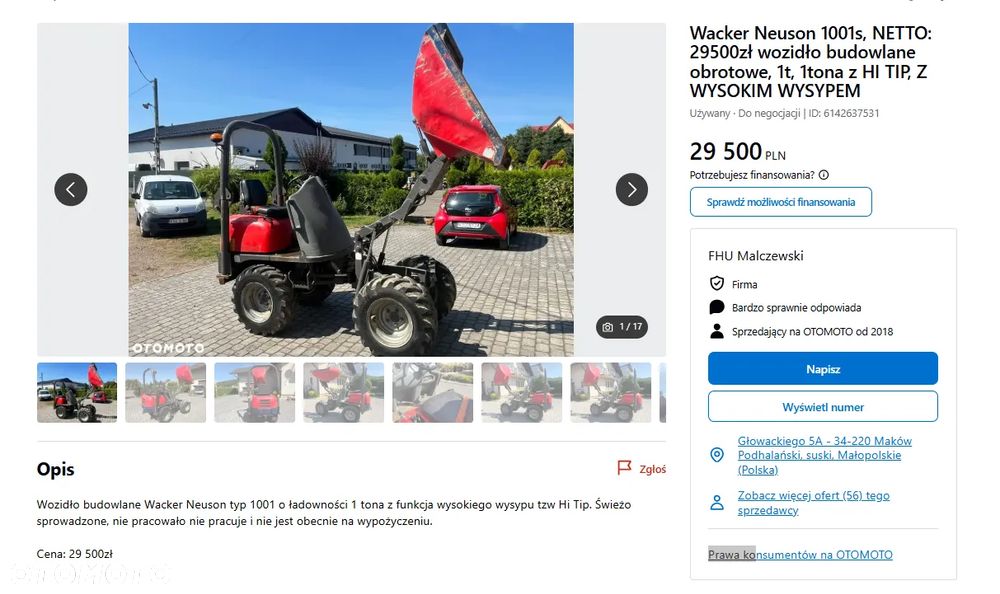Open Zobacz więcej ofert (56) link
The height and width of the screenshot is (594, 1000).
pyautogui.click(x=813, y=503)
